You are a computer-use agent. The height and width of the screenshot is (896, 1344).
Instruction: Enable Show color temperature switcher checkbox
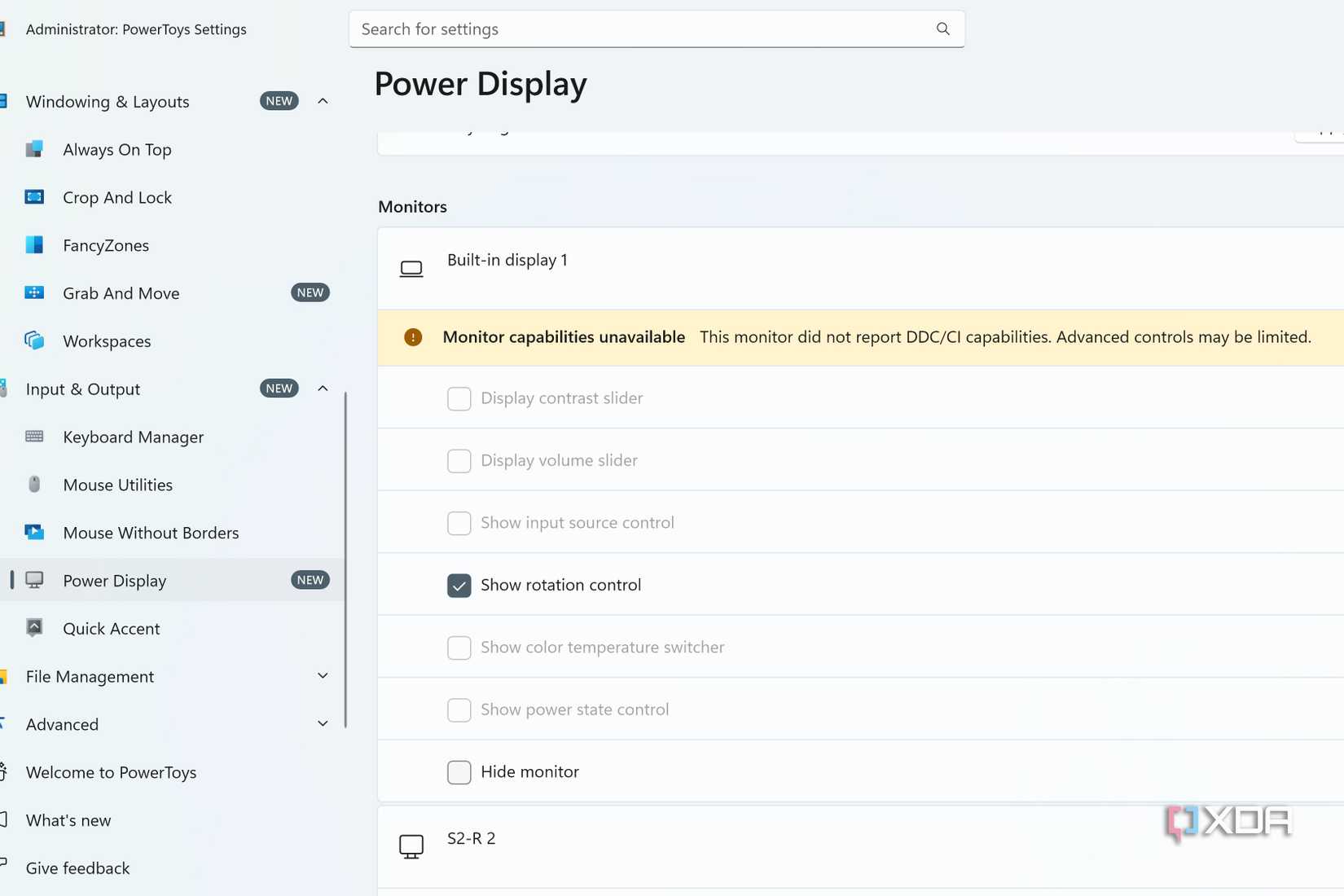[x=459, y=648]
